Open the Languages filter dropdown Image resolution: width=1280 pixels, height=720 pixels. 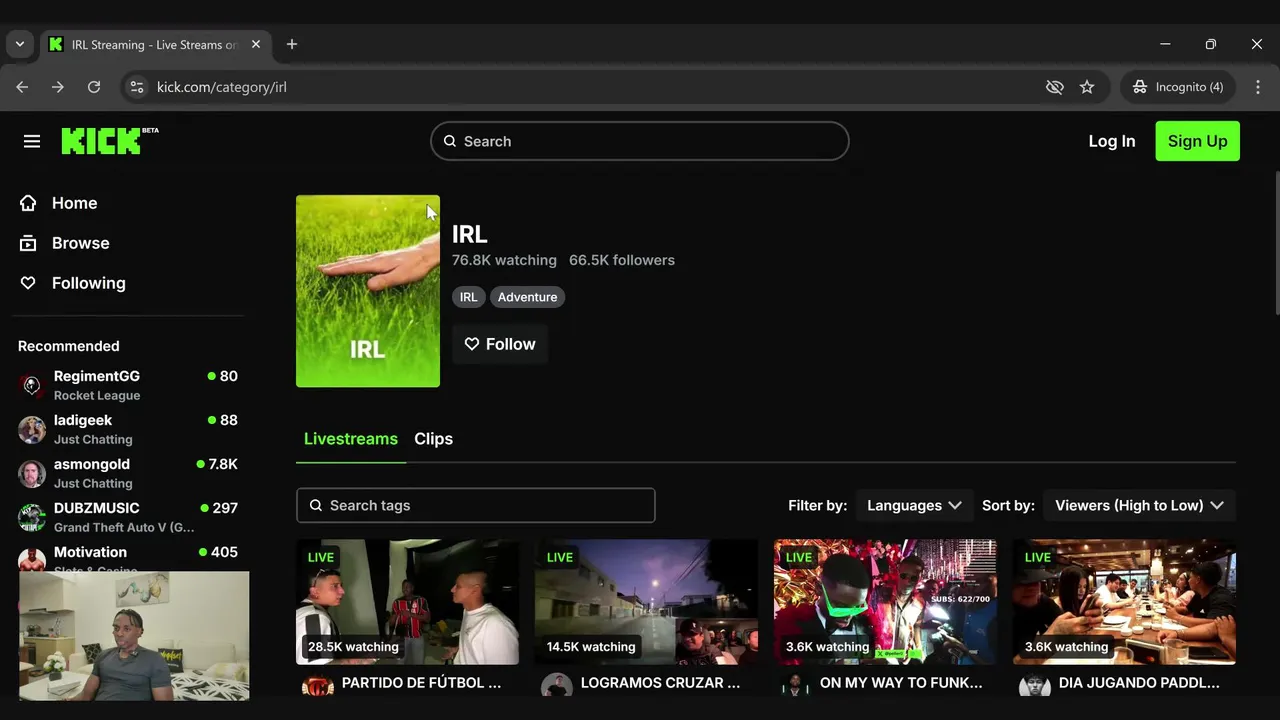914,505
